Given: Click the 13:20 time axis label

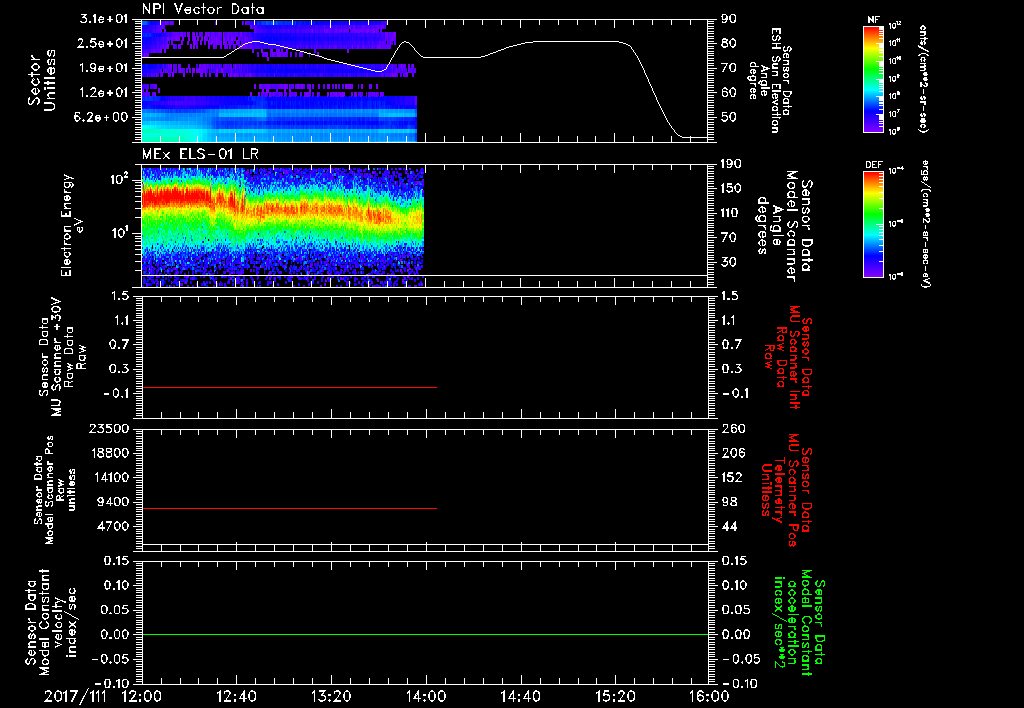Looking at the screenshot, I should [x=331, y=696].
